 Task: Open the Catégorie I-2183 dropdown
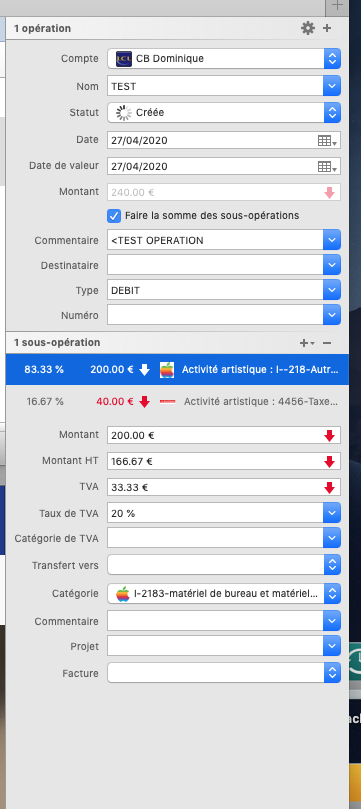tap(333, 593)
